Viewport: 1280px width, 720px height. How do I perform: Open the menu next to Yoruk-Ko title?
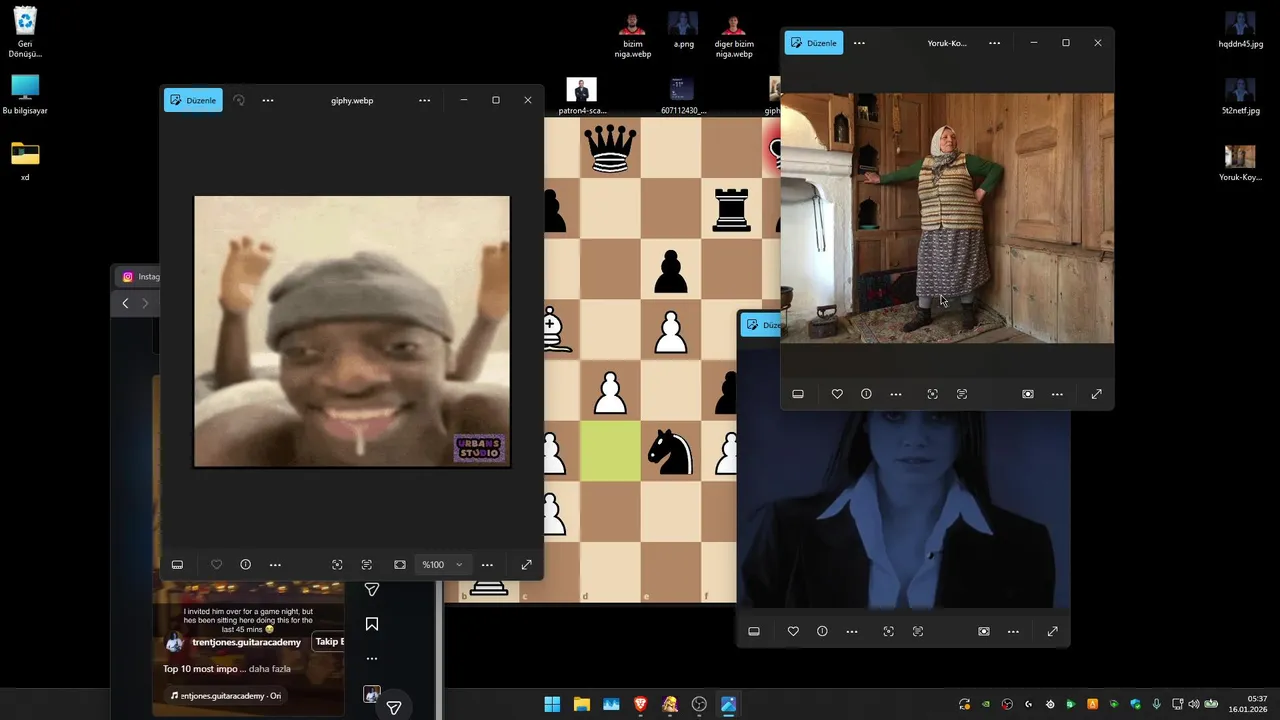995,43
